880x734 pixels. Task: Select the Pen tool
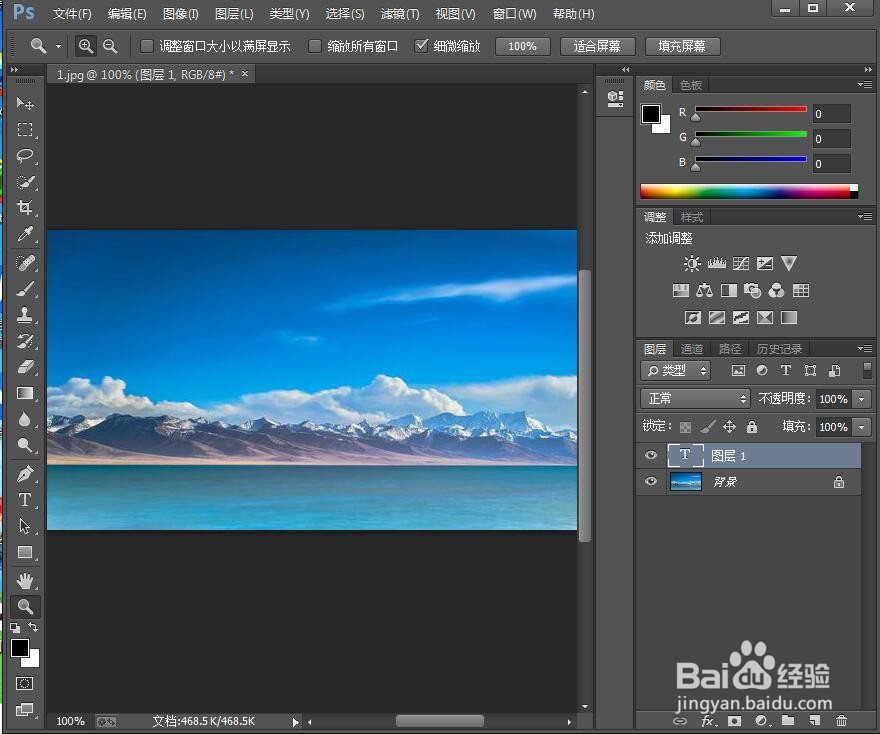(x=25, y=474)
